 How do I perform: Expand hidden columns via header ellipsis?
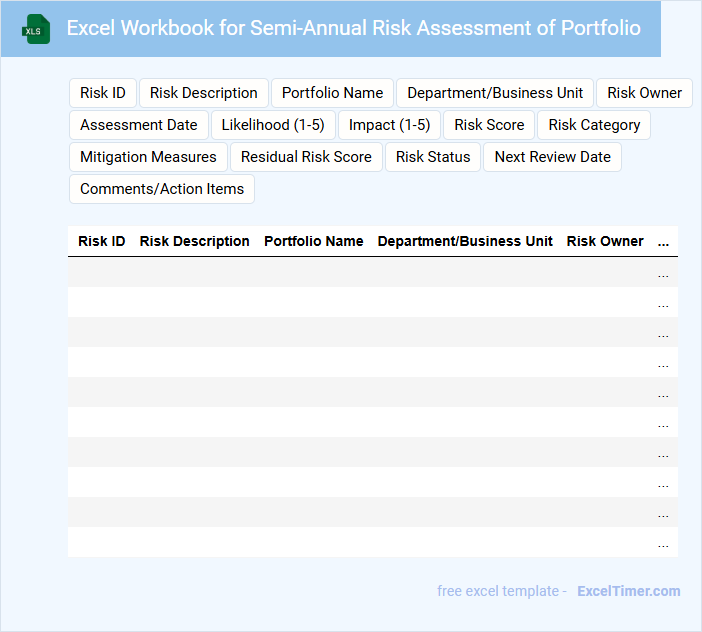[663, 242]
